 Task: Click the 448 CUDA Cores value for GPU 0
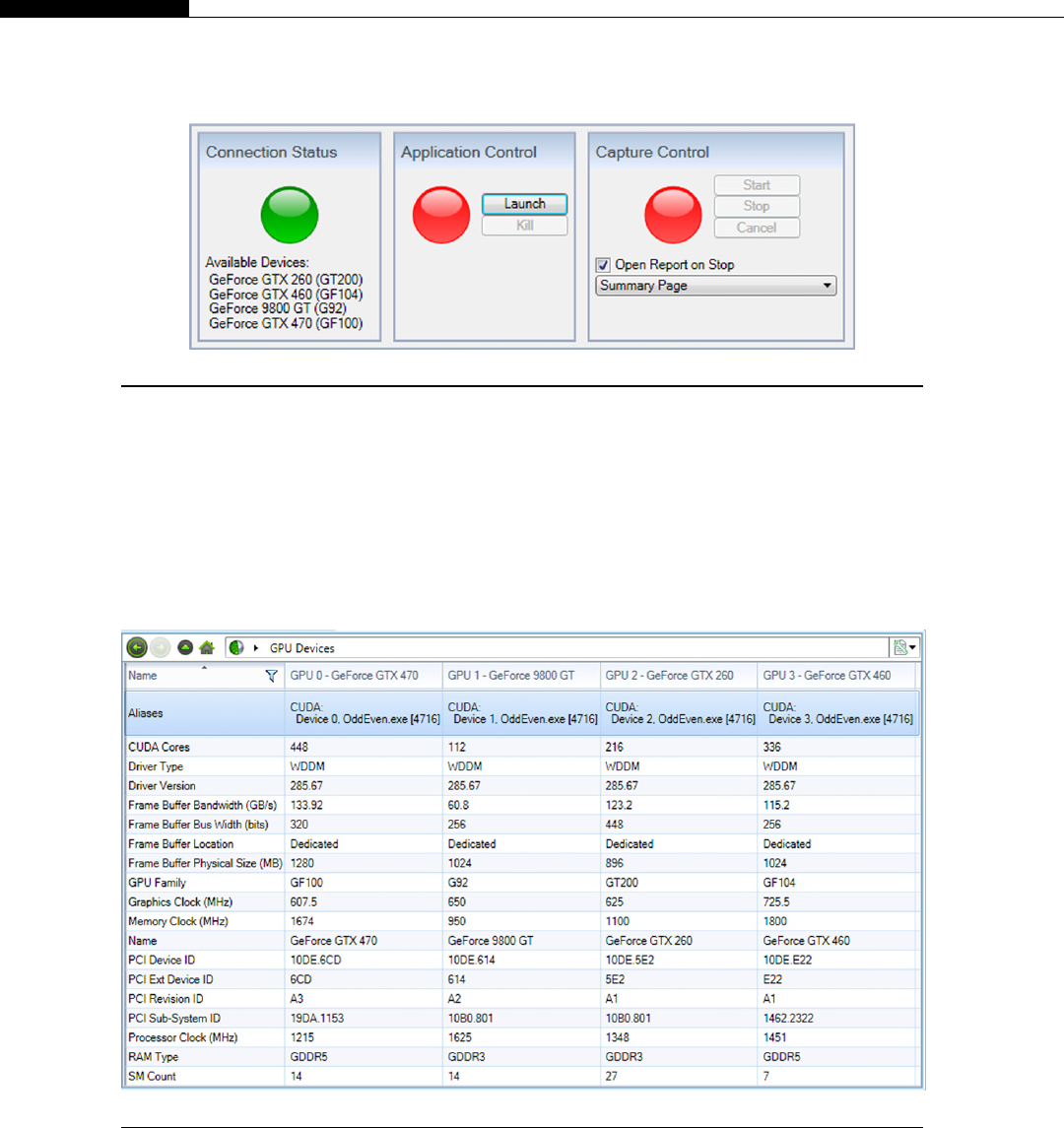coord(299,748)
